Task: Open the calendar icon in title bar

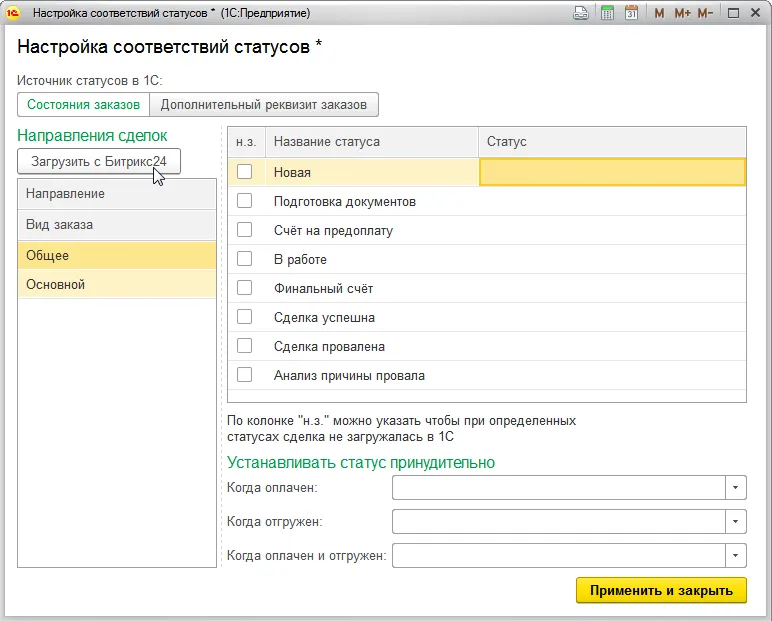Action: click(631, 14)
